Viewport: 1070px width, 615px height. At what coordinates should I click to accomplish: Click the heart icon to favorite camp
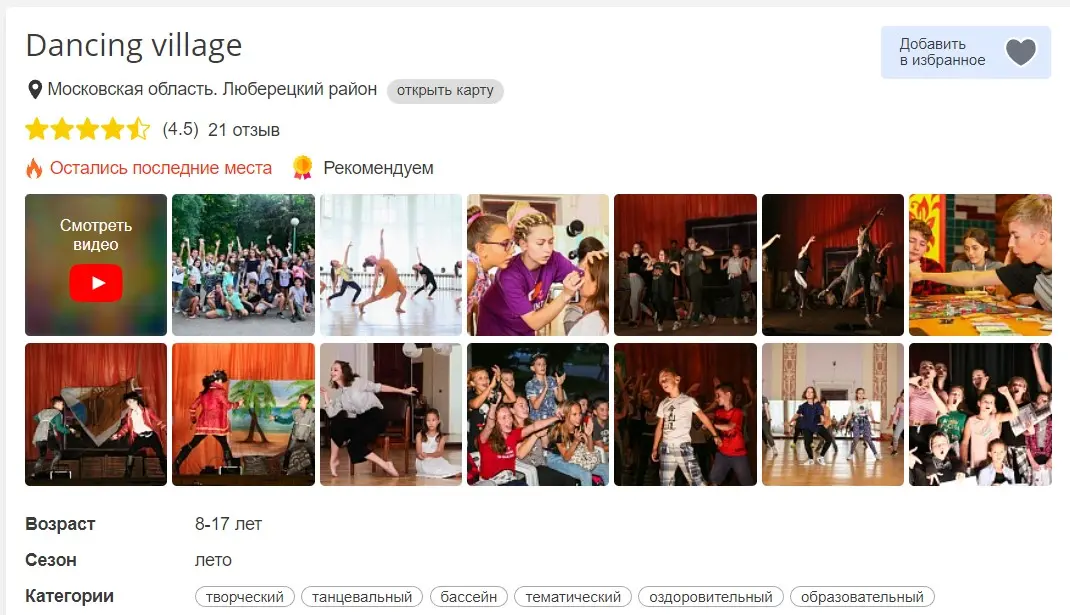coord(1020,52)
